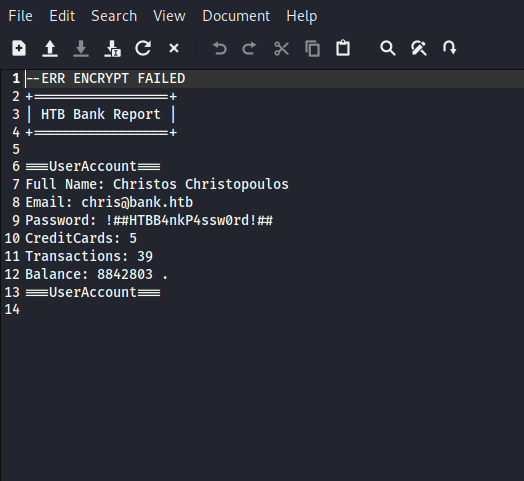Cut selection with scissors icon
The image size is (524, 481).
pos(281,48)
